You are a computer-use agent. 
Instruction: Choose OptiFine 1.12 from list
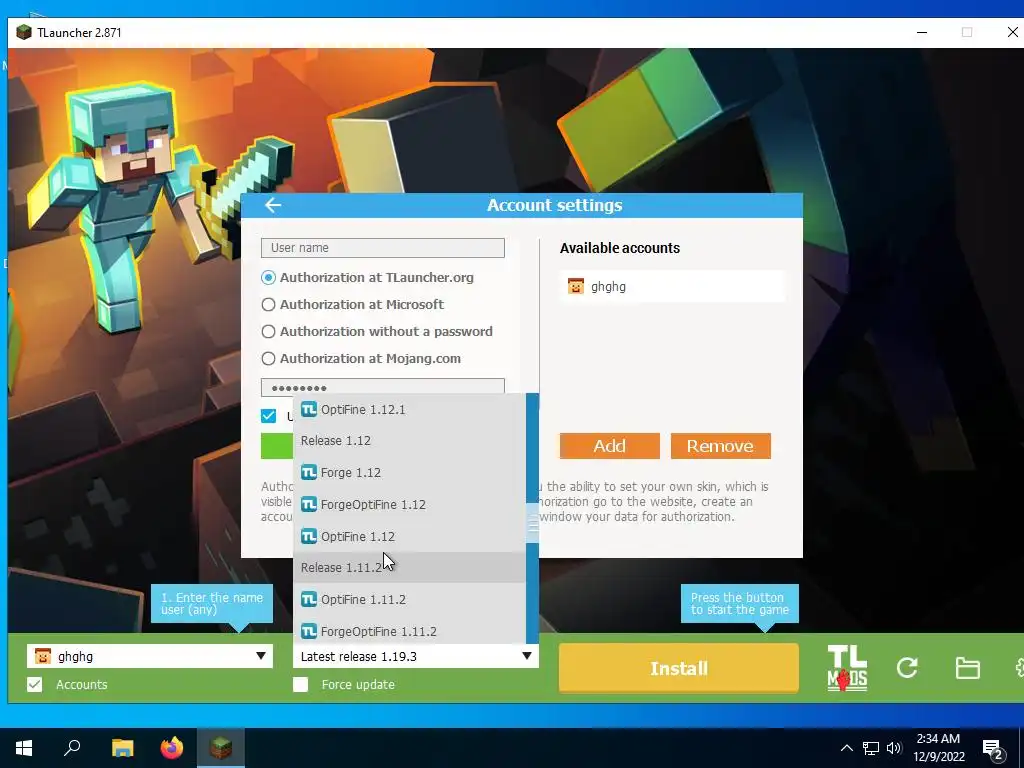click(409, 536)
